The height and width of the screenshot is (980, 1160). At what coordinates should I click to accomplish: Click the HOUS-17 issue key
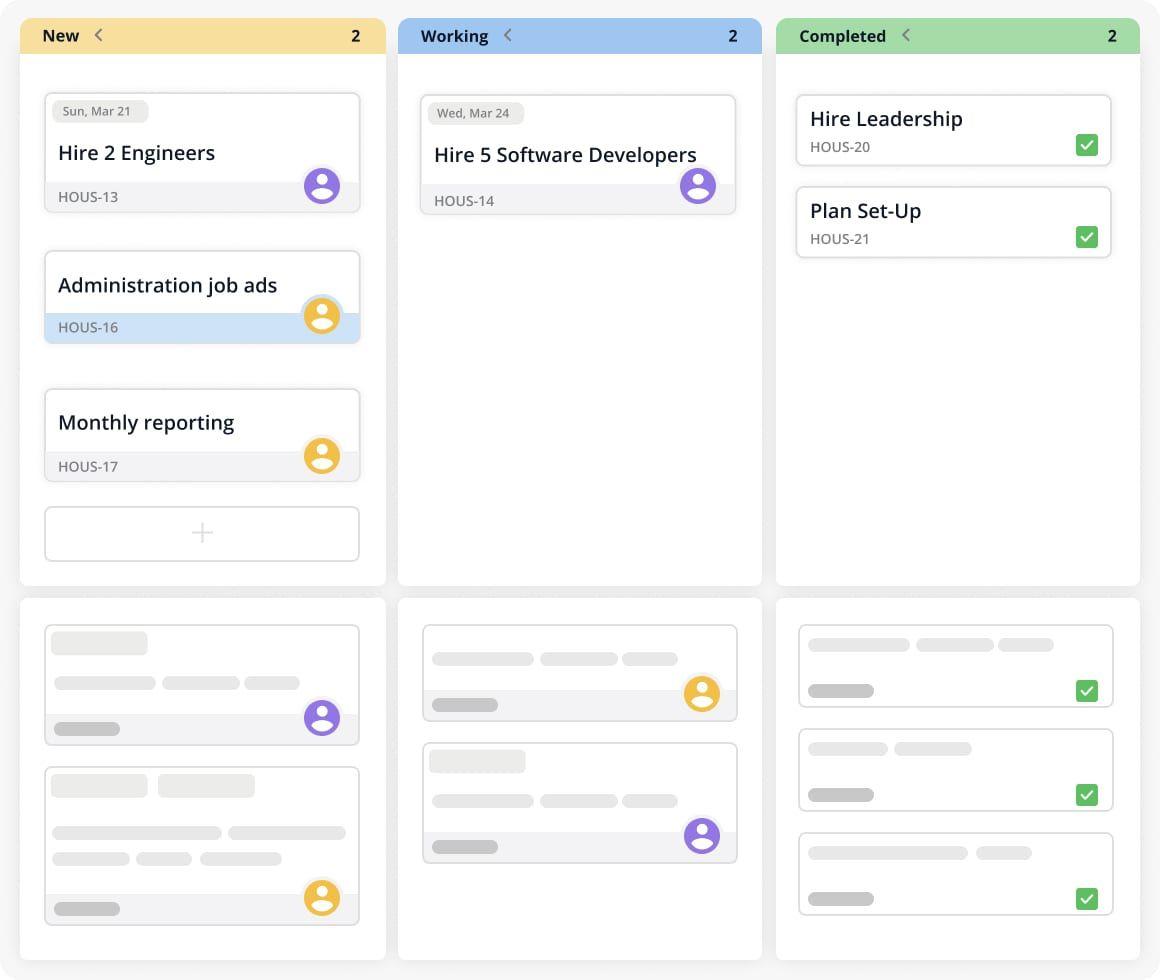[x=88, y=467]
